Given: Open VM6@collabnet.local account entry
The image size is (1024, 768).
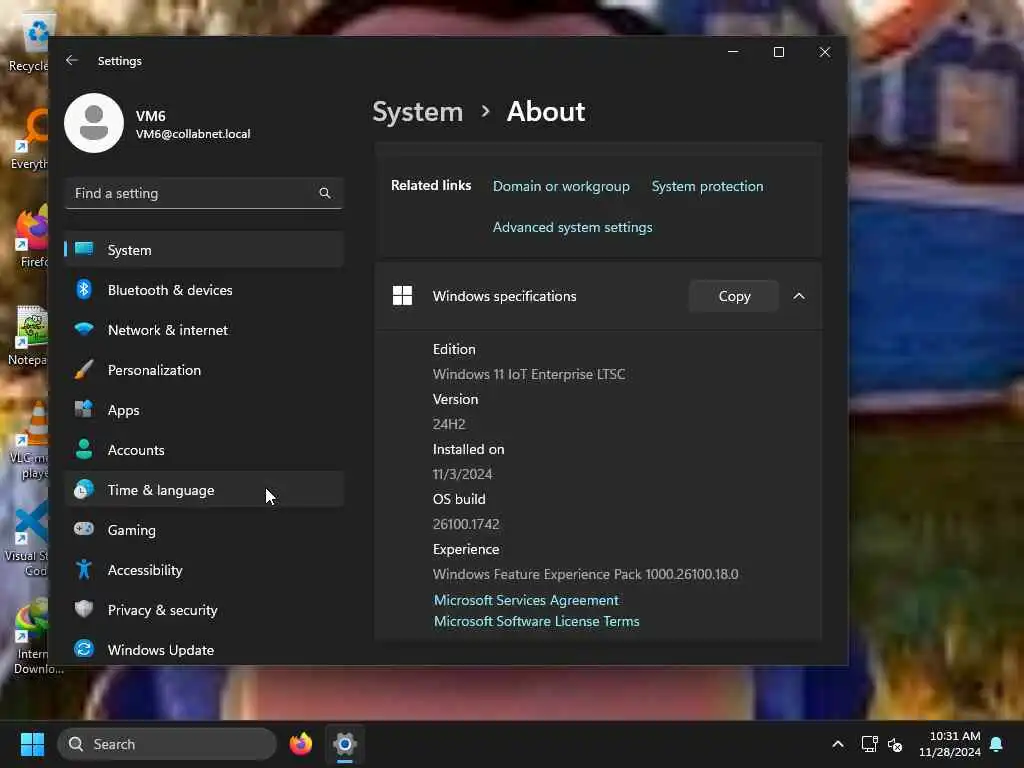Looking at the screenshot, I should [193, 134].
